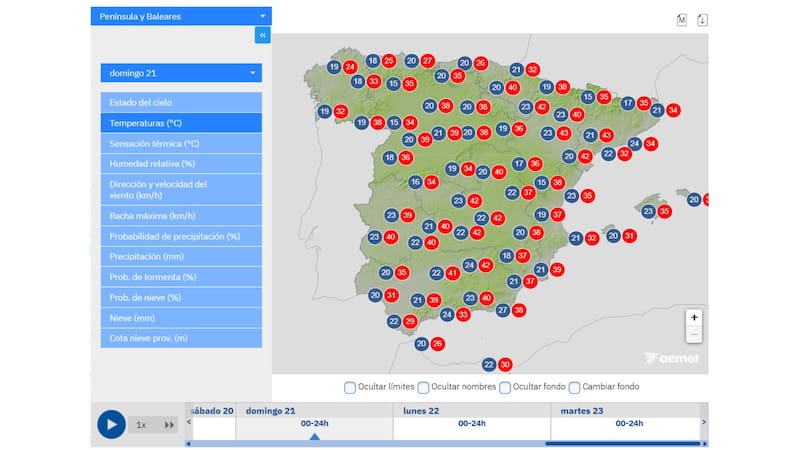Choose Precipitación (mm) option

click(x=181, y=257)
